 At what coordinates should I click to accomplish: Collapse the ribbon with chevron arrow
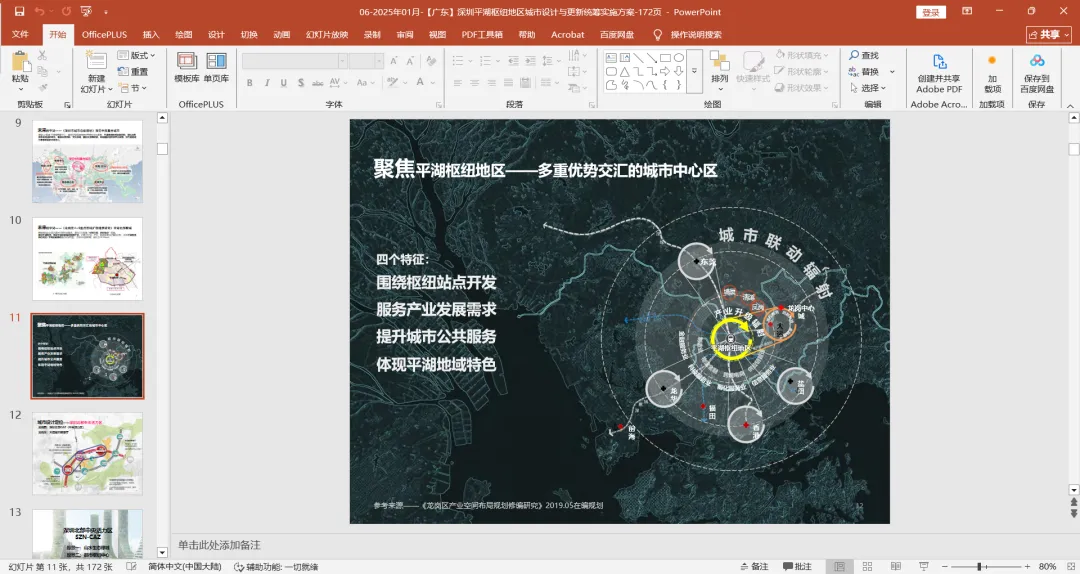point(1070,105)
